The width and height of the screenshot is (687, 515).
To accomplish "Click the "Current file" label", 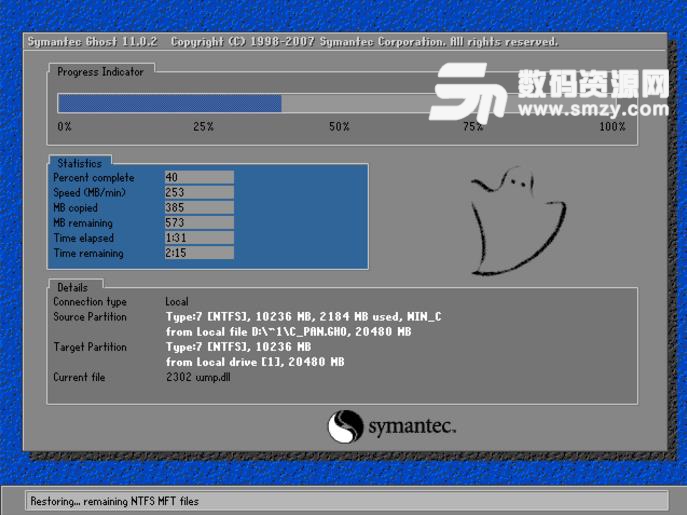I will point(79,377).
